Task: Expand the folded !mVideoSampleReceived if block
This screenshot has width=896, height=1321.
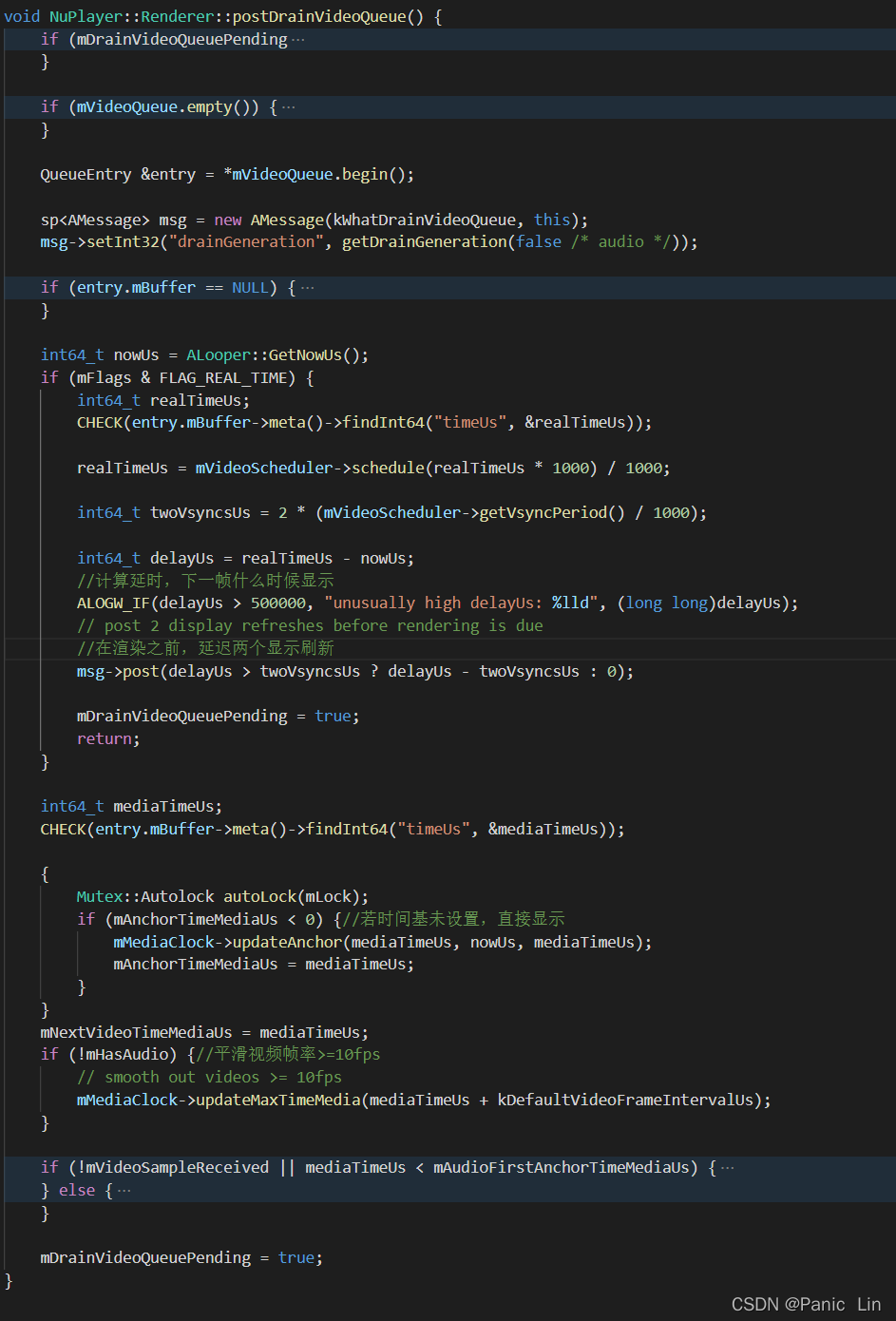Action: (x=728, y=1168)
